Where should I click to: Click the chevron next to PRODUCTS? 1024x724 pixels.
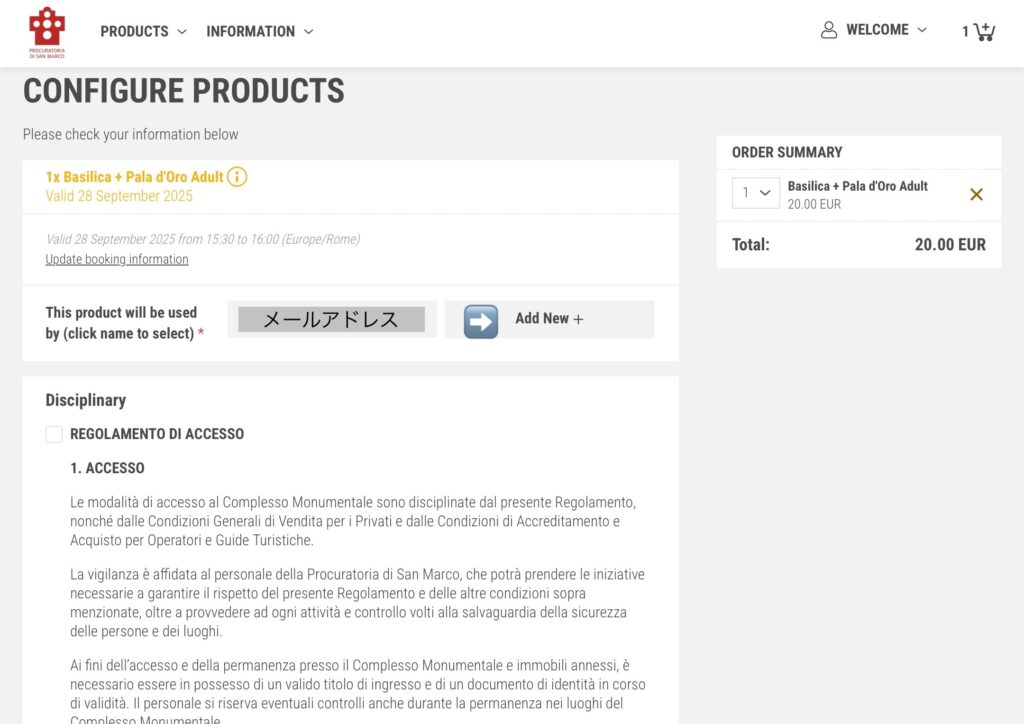182,32
